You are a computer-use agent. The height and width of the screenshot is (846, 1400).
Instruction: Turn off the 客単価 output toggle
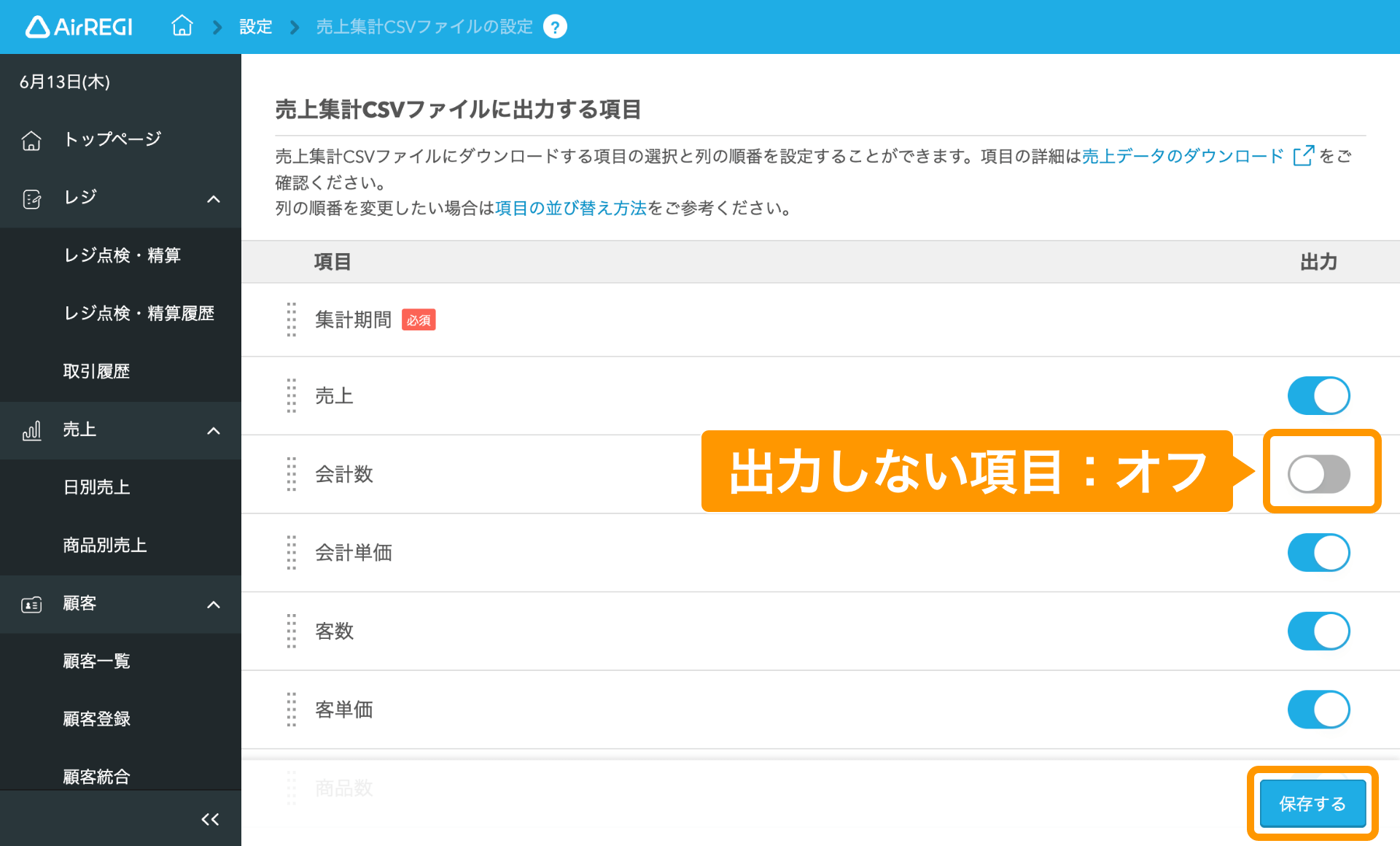[x=1318, y=710]
